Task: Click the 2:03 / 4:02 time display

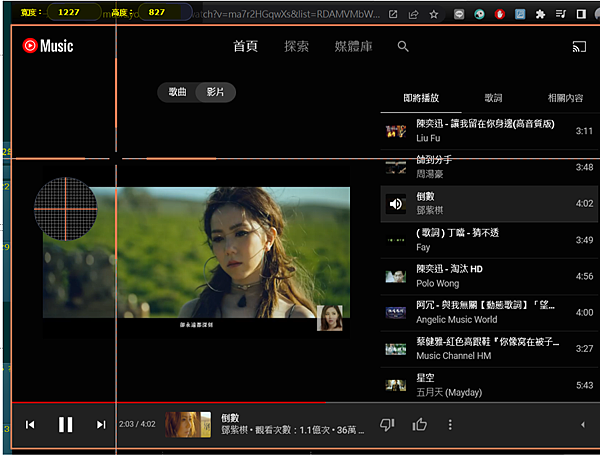Action: point(137,424)
